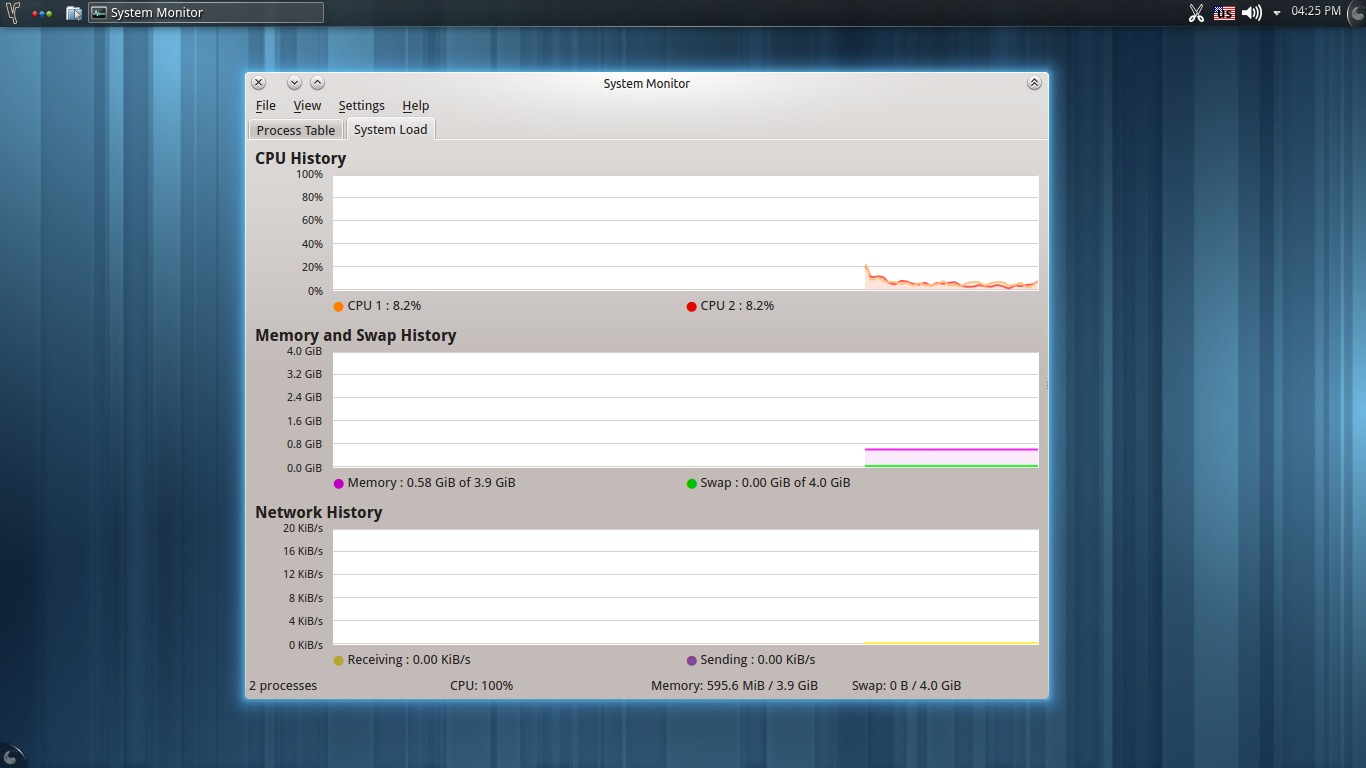Open the application launcher menu
This screenshot has height=768, width=1366.
(13, 13)
